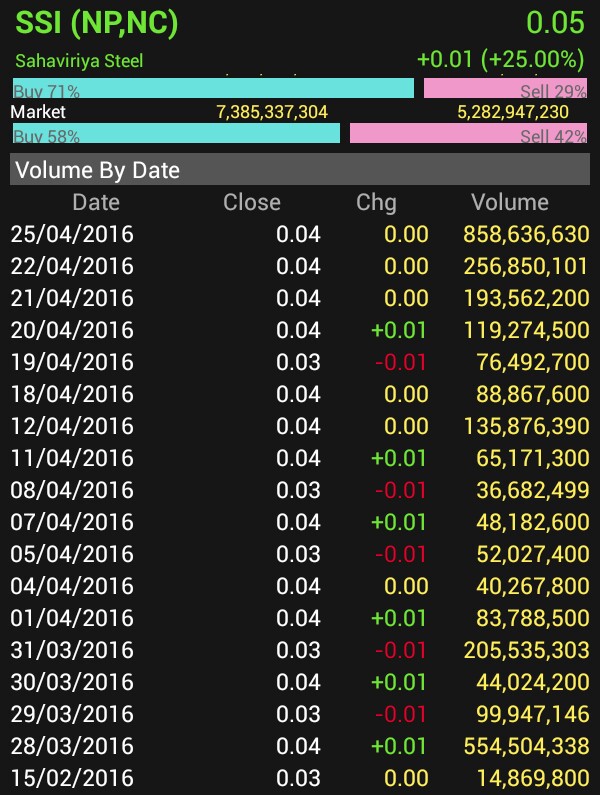Select the 22/04/2016 row date
The image size is (600, 795).
click(x=72, y=266)
